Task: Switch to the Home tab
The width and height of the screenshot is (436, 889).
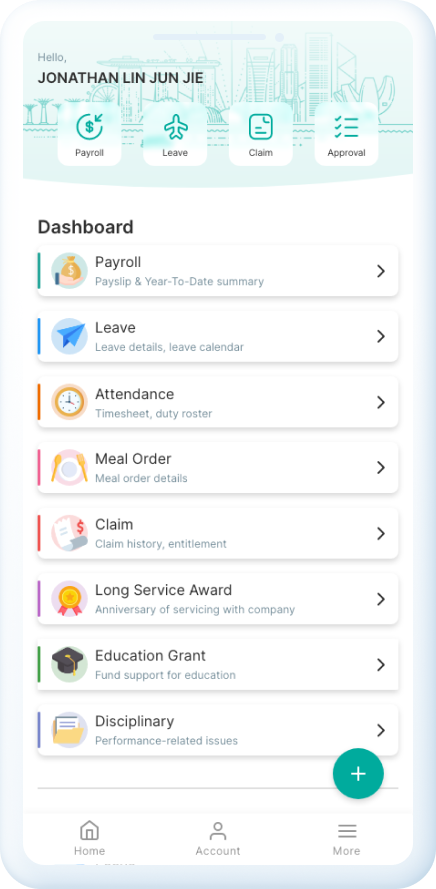Action: point(90,838)
